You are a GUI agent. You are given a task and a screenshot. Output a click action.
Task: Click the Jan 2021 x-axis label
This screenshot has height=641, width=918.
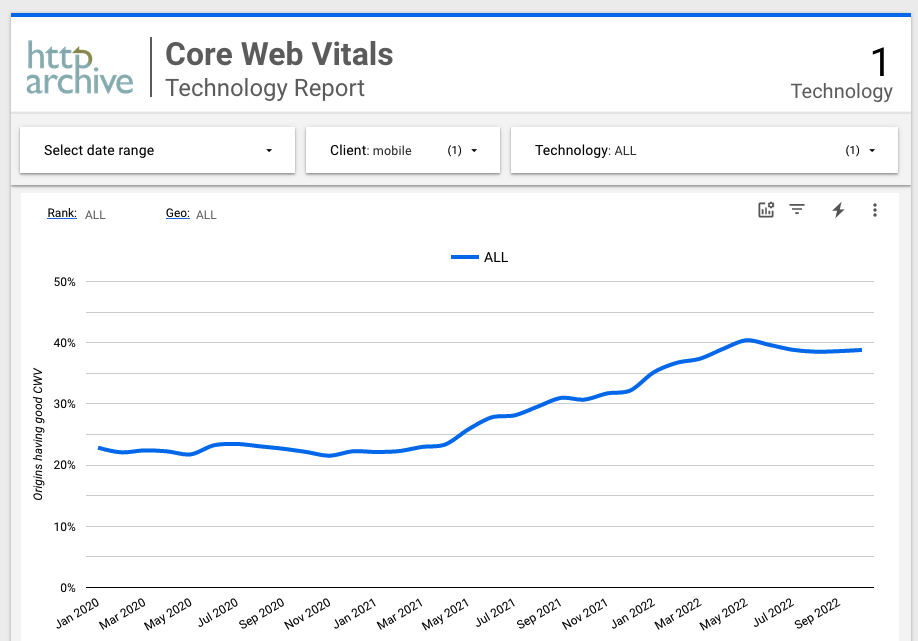point(355,613)
